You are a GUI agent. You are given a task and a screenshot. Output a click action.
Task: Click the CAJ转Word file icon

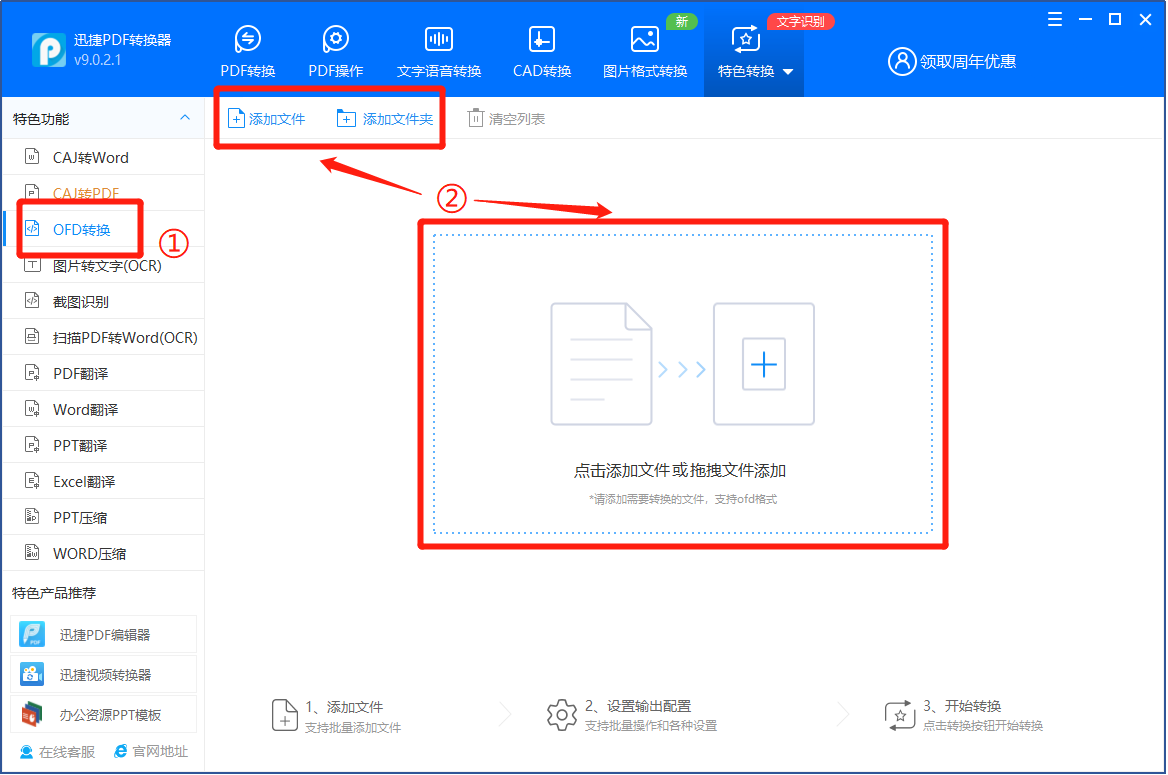point(32,156)
